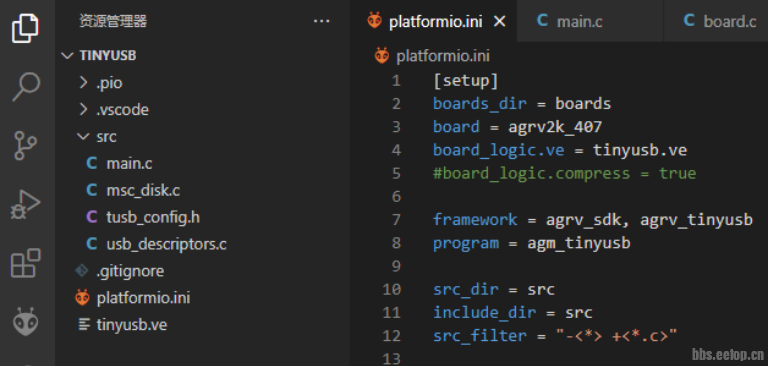Click the git icon beside .gitignore

click(x=81, y=271)
